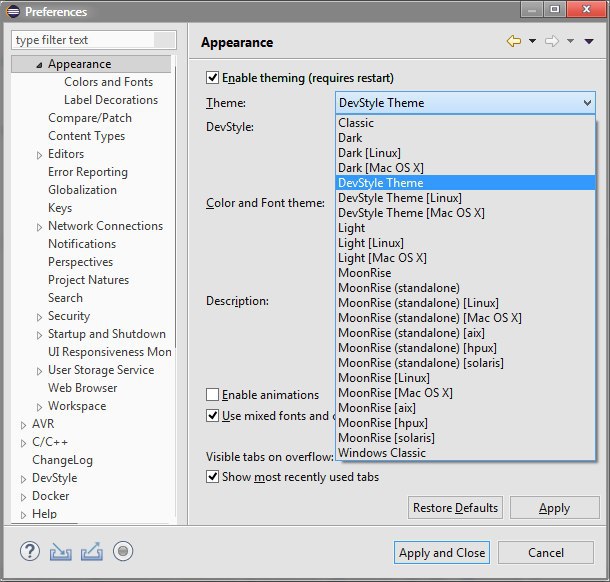The height and width of the screenshot is (582, 610).
Task: Open Globalization preferences page
Action: pyautogui.click(x=82, y=189)
